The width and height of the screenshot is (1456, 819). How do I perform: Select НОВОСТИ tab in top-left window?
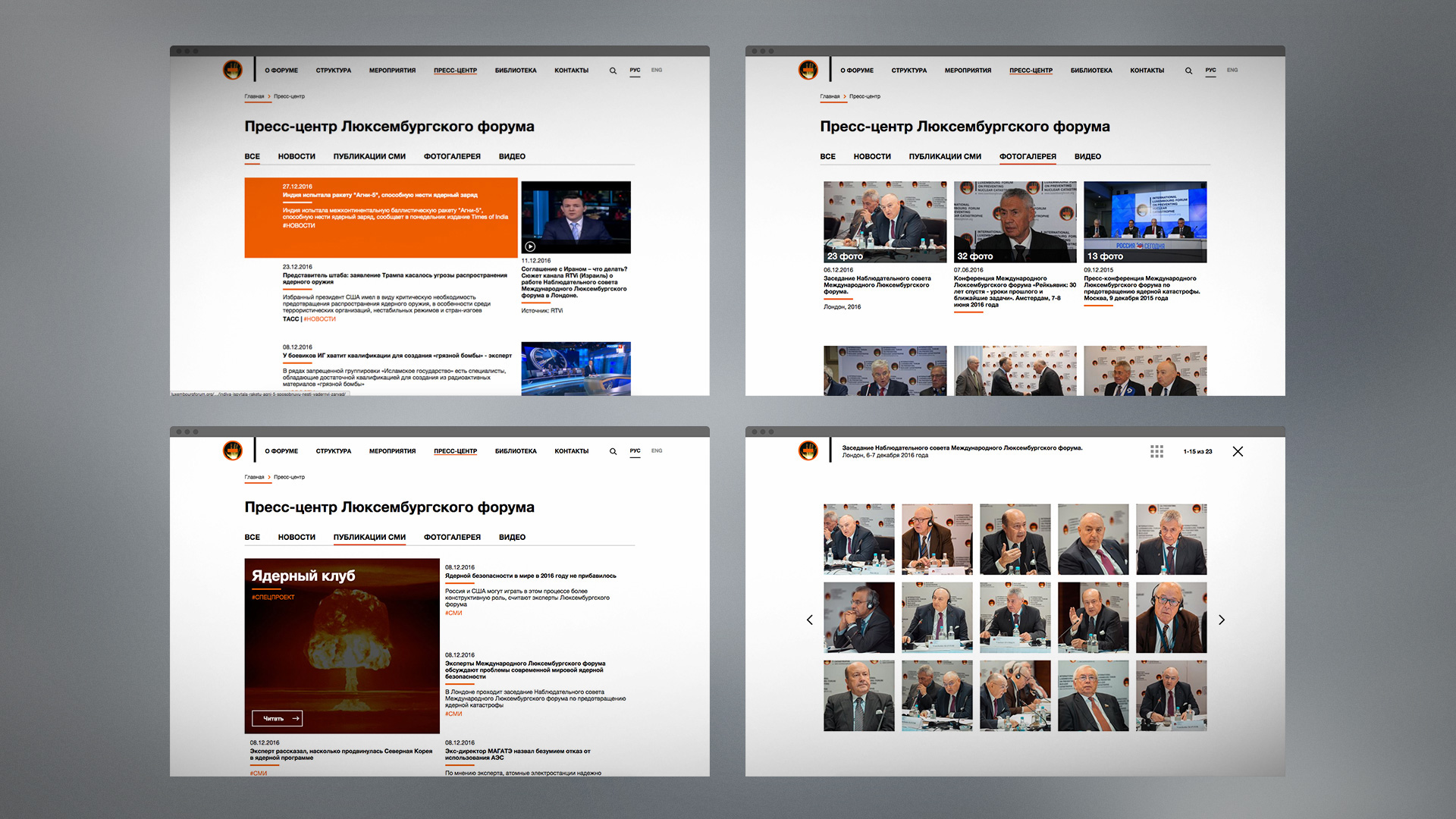[297, 156]
